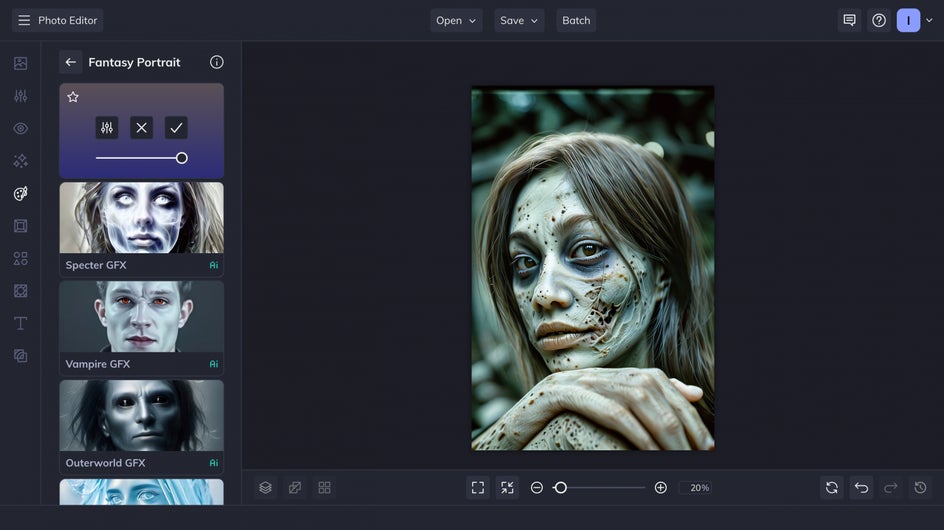The image size is (944, 530).
Task: Go back from Fantasy Portrait panel
Action: click(x=70, y=62)
